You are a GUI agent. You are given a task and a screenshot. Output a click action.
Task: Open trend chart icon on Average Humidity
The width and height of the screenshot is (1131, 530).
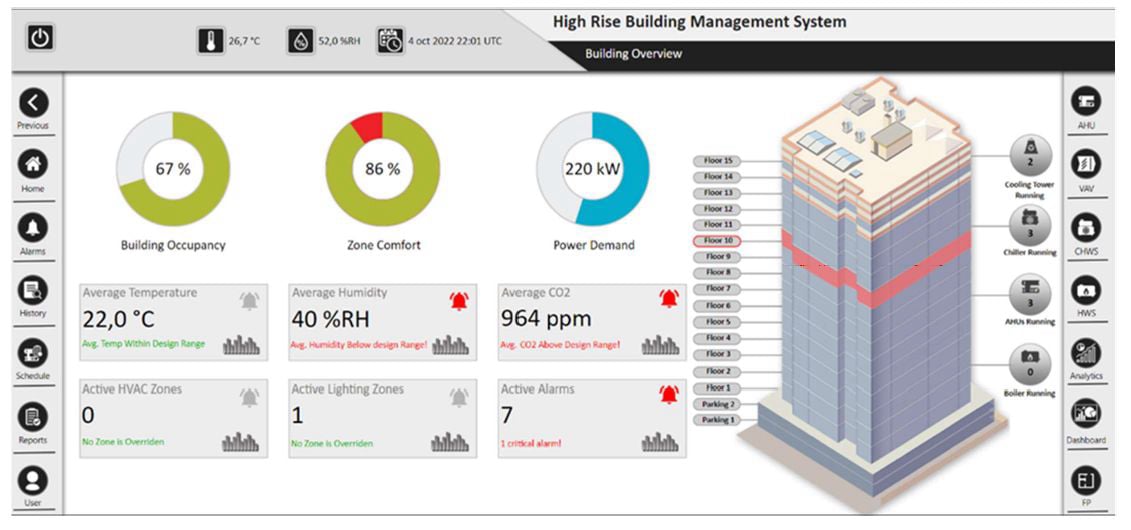[450, 345]
